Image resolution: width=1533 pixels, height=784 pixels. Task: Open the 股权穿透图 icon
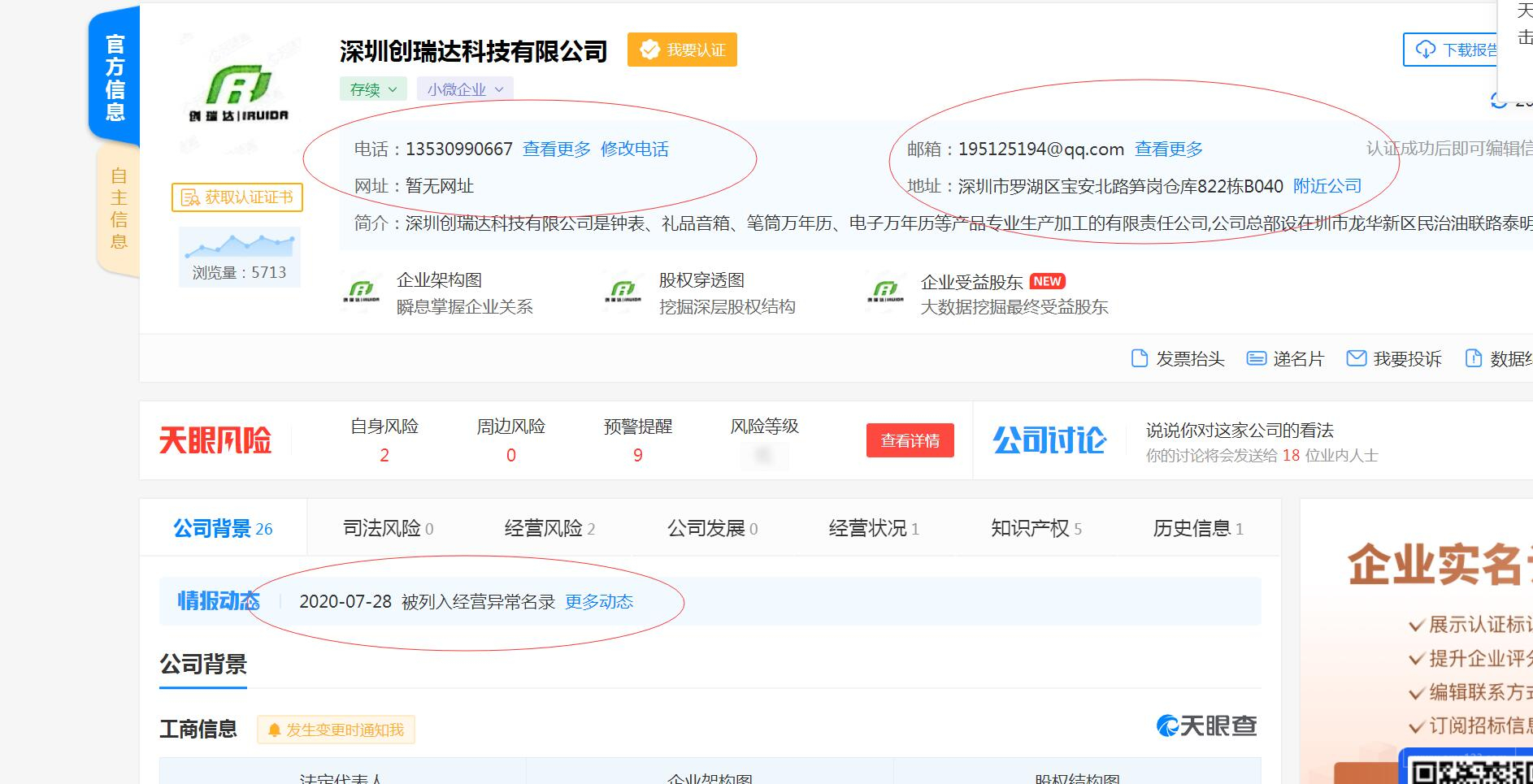623,292
